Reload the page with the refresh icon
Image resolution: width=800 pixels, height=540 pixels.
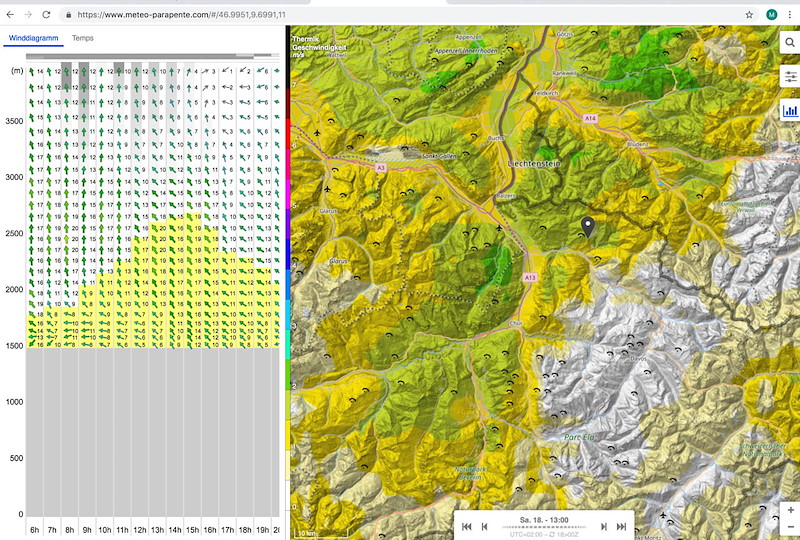[x=46, y=15]
